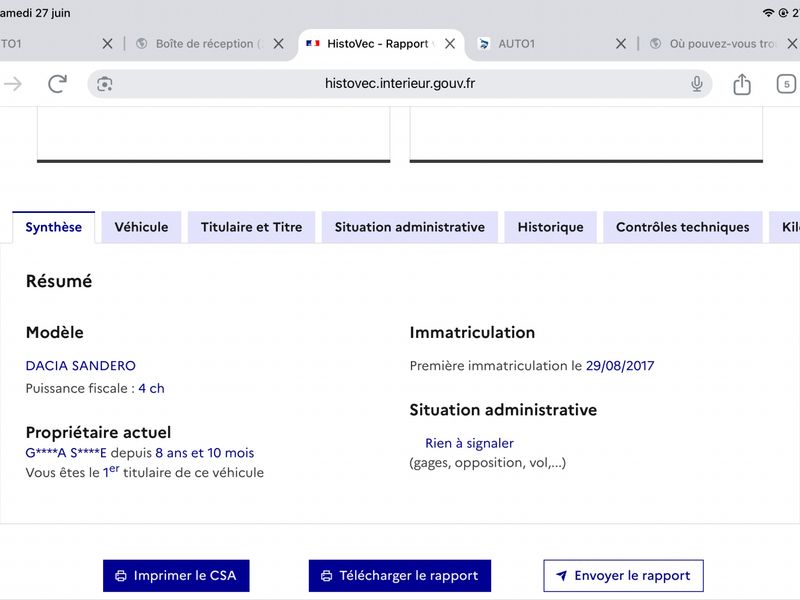This screenshot has width=800, height=600.
Task: Click Télécharger le rapport button
Action: tap(399, 576)
